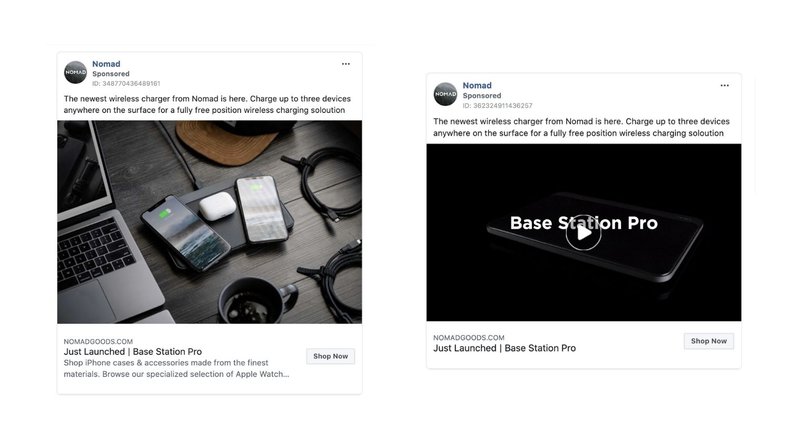Click the Sponsored label on the image ad
Screen dimensions: 800x441
pyautogui.click(x=111, y=74)
